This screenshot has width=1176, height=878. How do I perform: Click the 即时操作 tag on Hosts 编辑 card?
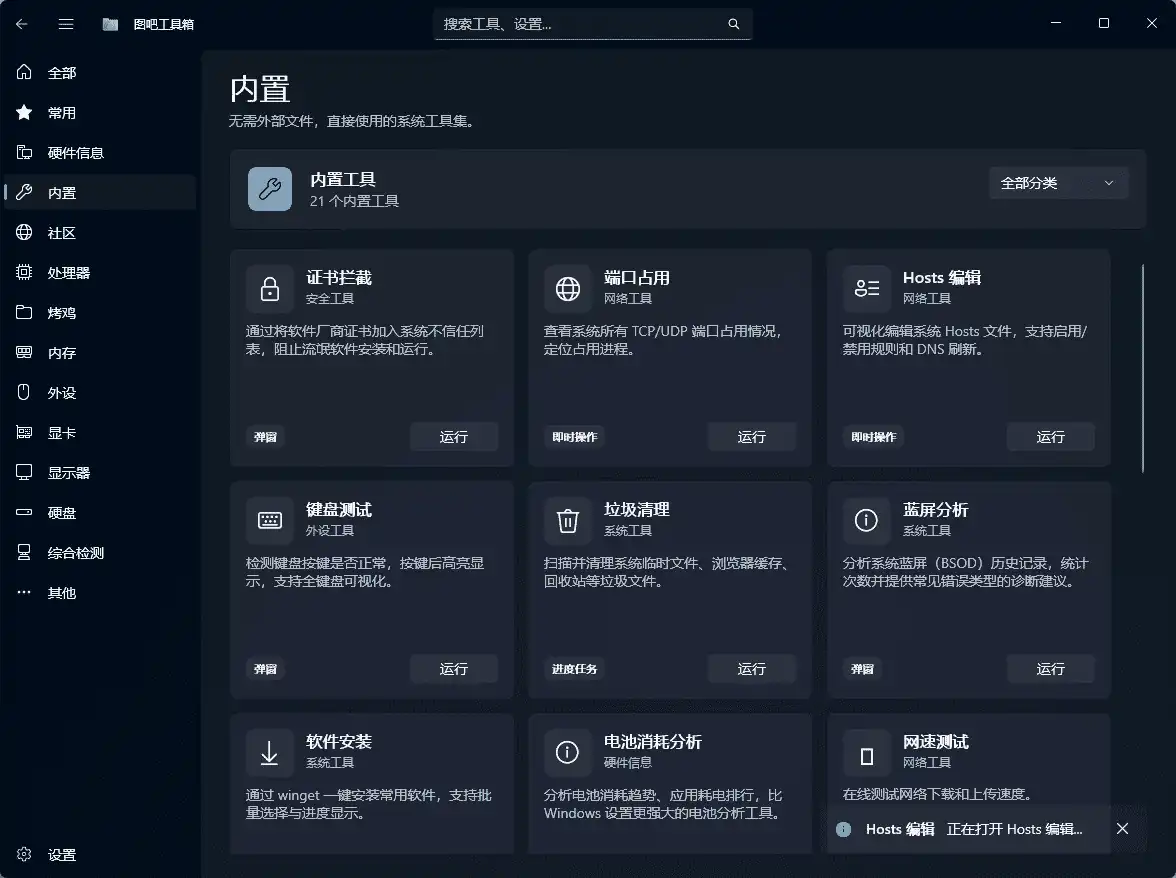(873, 436)
